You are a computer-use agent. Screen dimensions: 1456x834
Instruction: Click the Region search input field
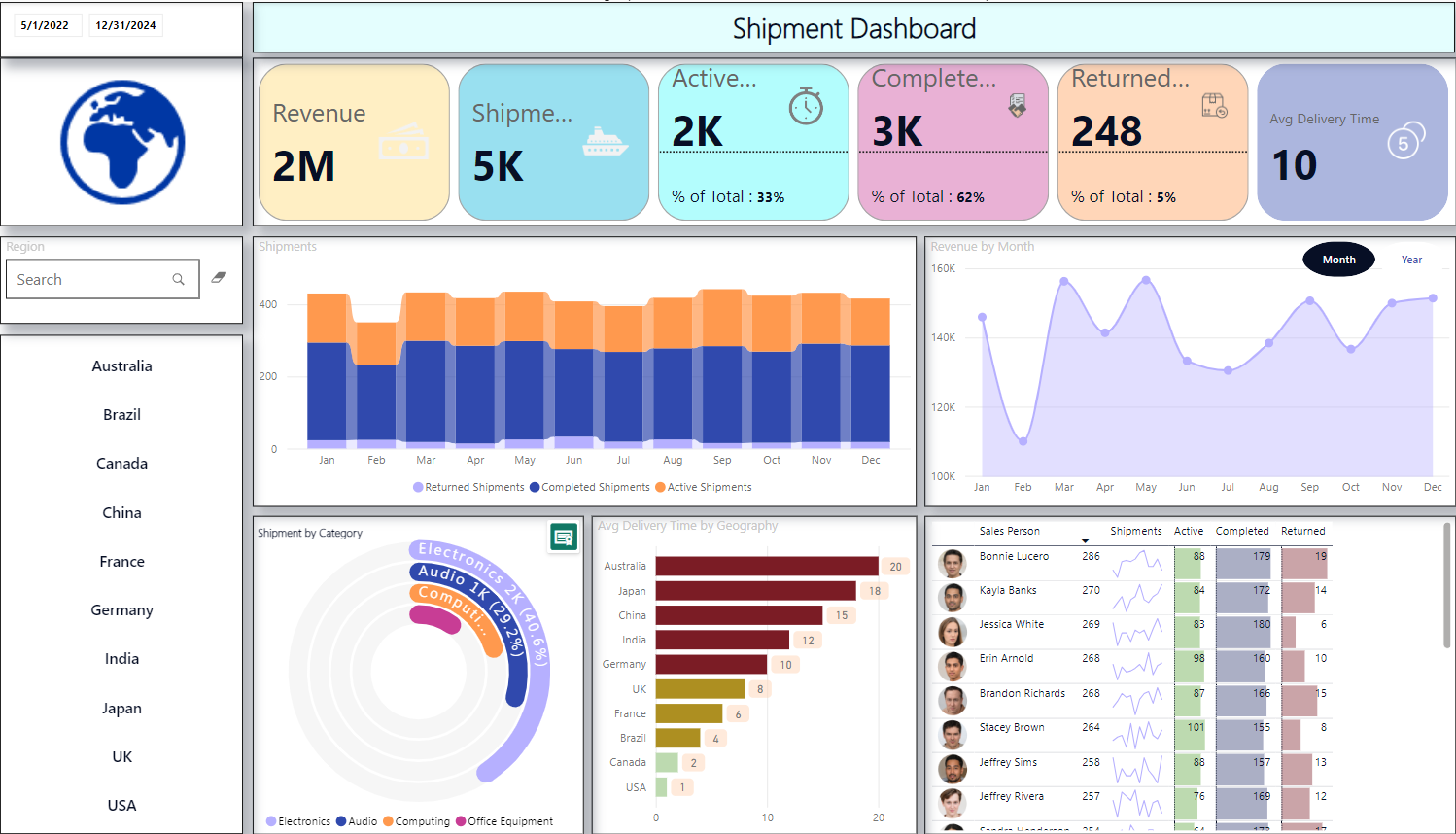[x=92, y=280]
